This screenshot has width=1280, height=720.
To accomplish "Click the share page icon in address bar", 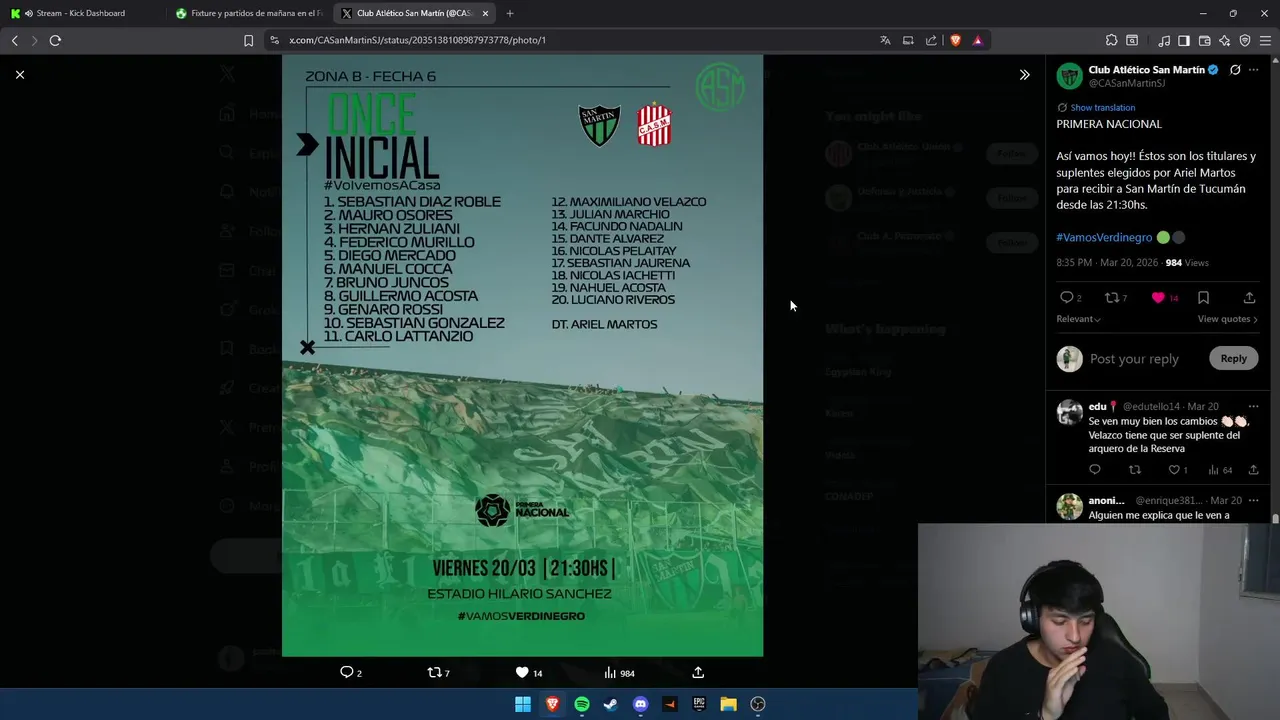I will 931,40.
